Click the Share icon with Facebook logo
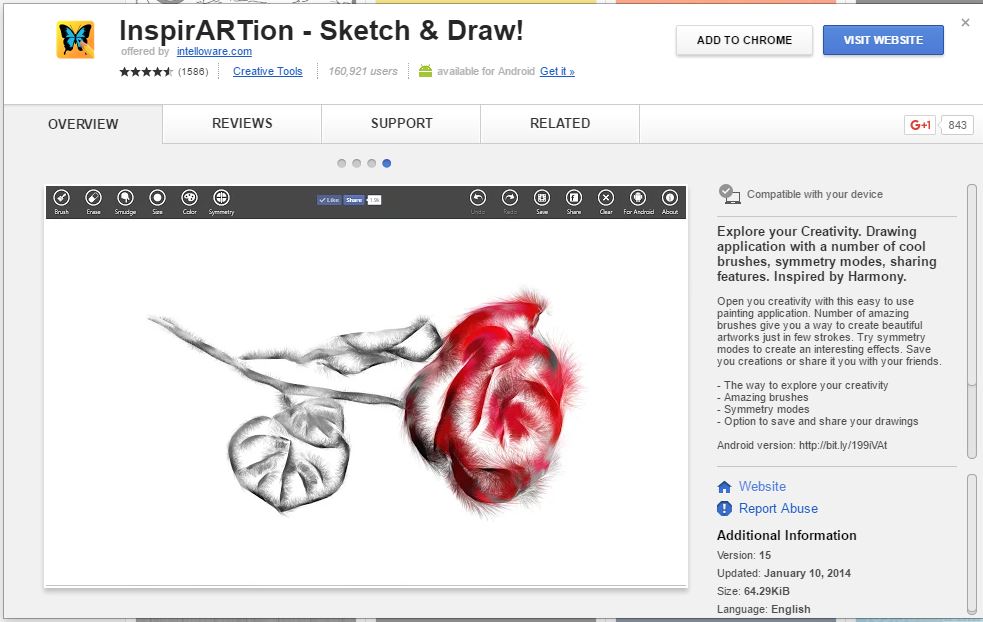Screen dimensions: 983x622 [x=574, y=198]
